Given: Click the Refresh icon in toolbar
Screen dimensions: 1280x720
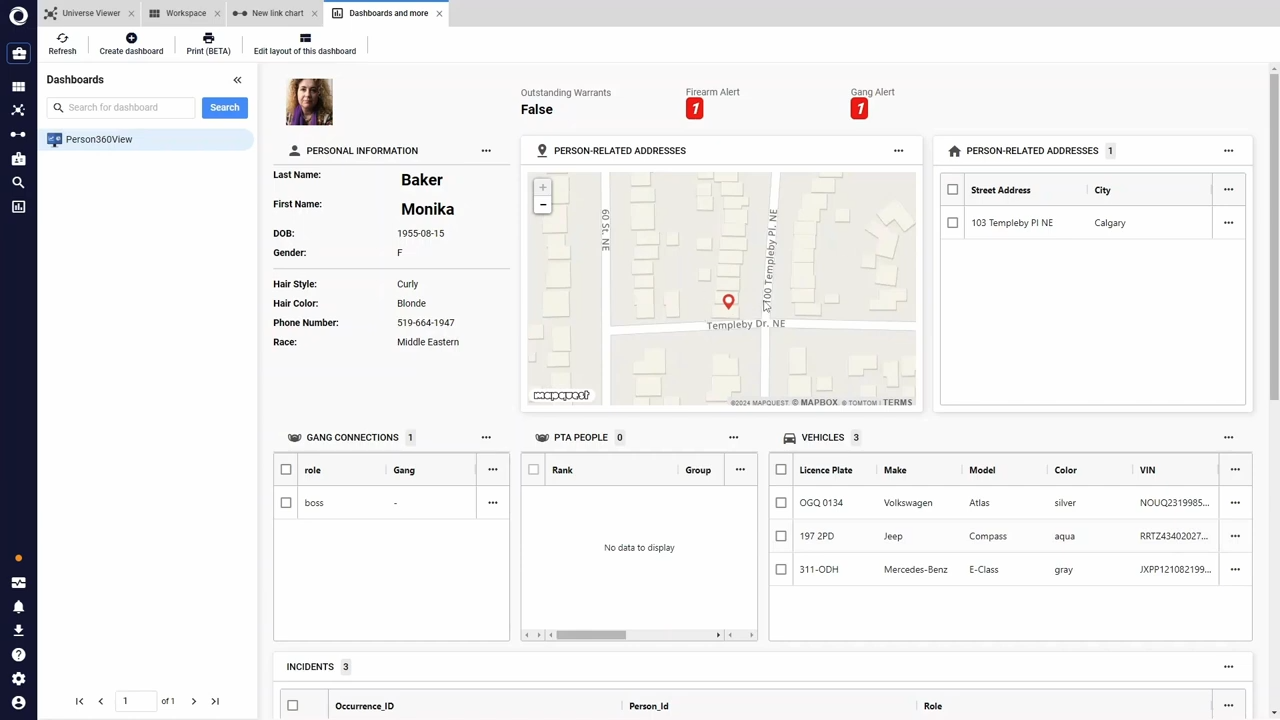Looking at the screenshot, I should tap(62, 38).
